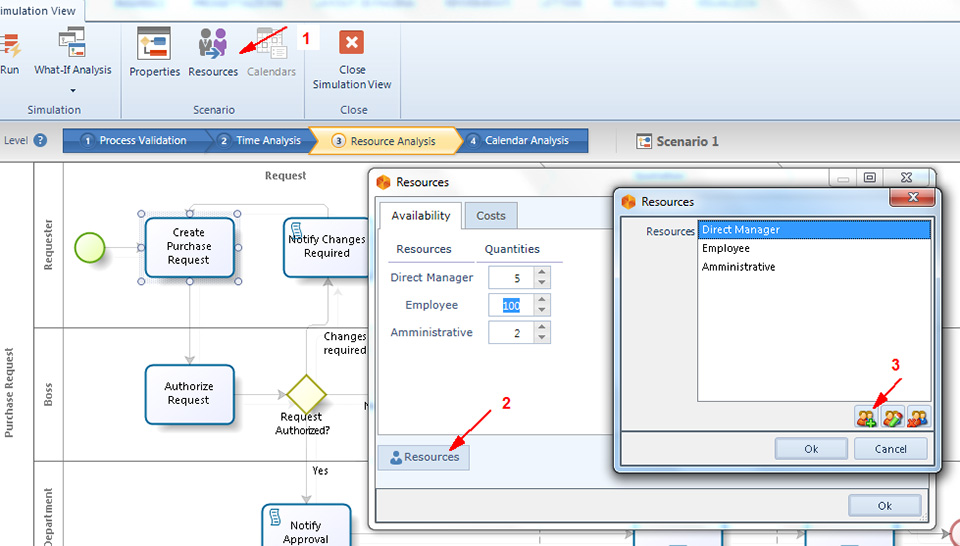The image size is (960, 546).
Task: Confirm with Ok in the back Resources window
Action: (885, 506)
